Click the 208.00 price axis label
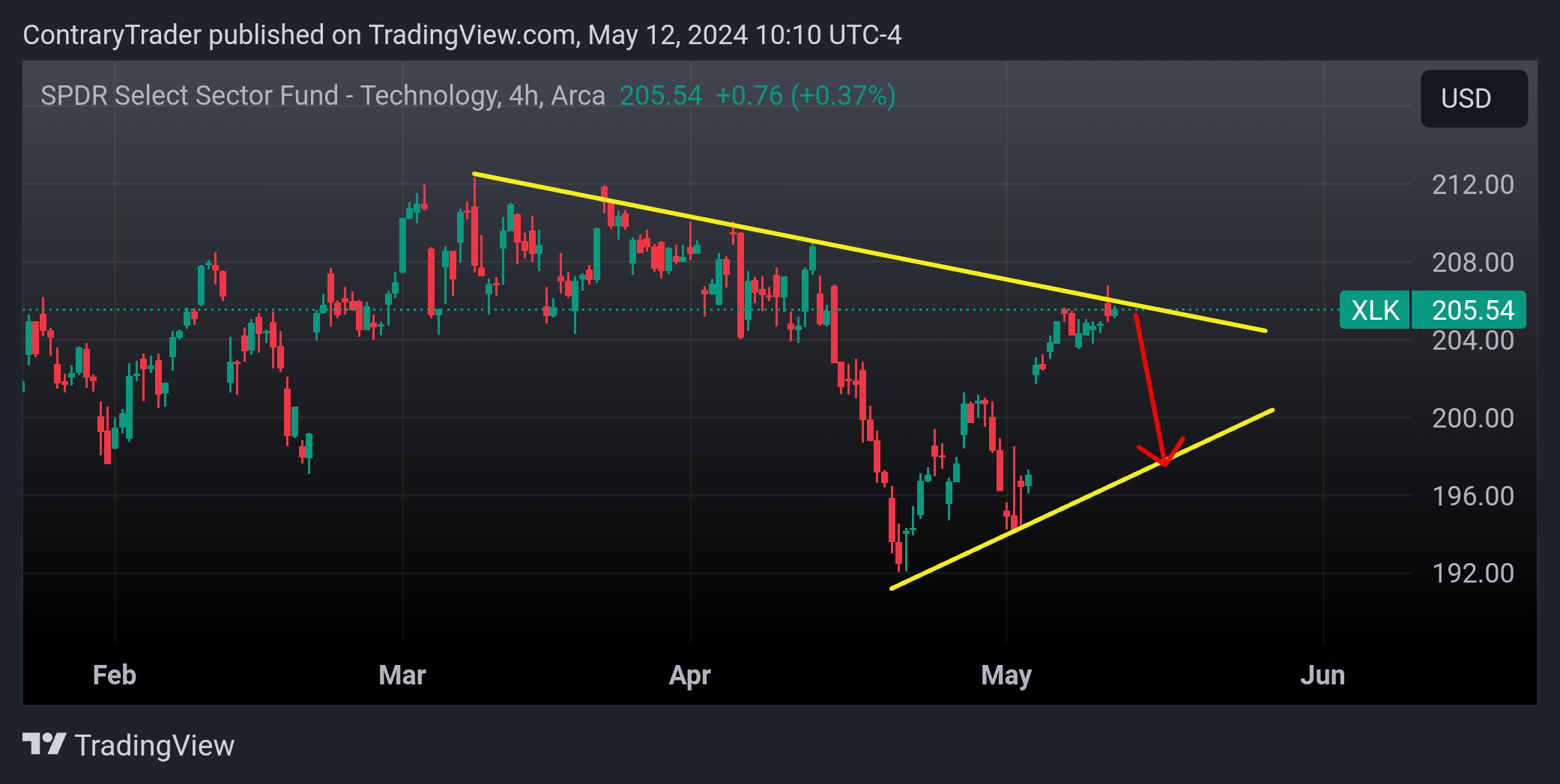Screen dimensions: 1560x784 pos(1473,262)
